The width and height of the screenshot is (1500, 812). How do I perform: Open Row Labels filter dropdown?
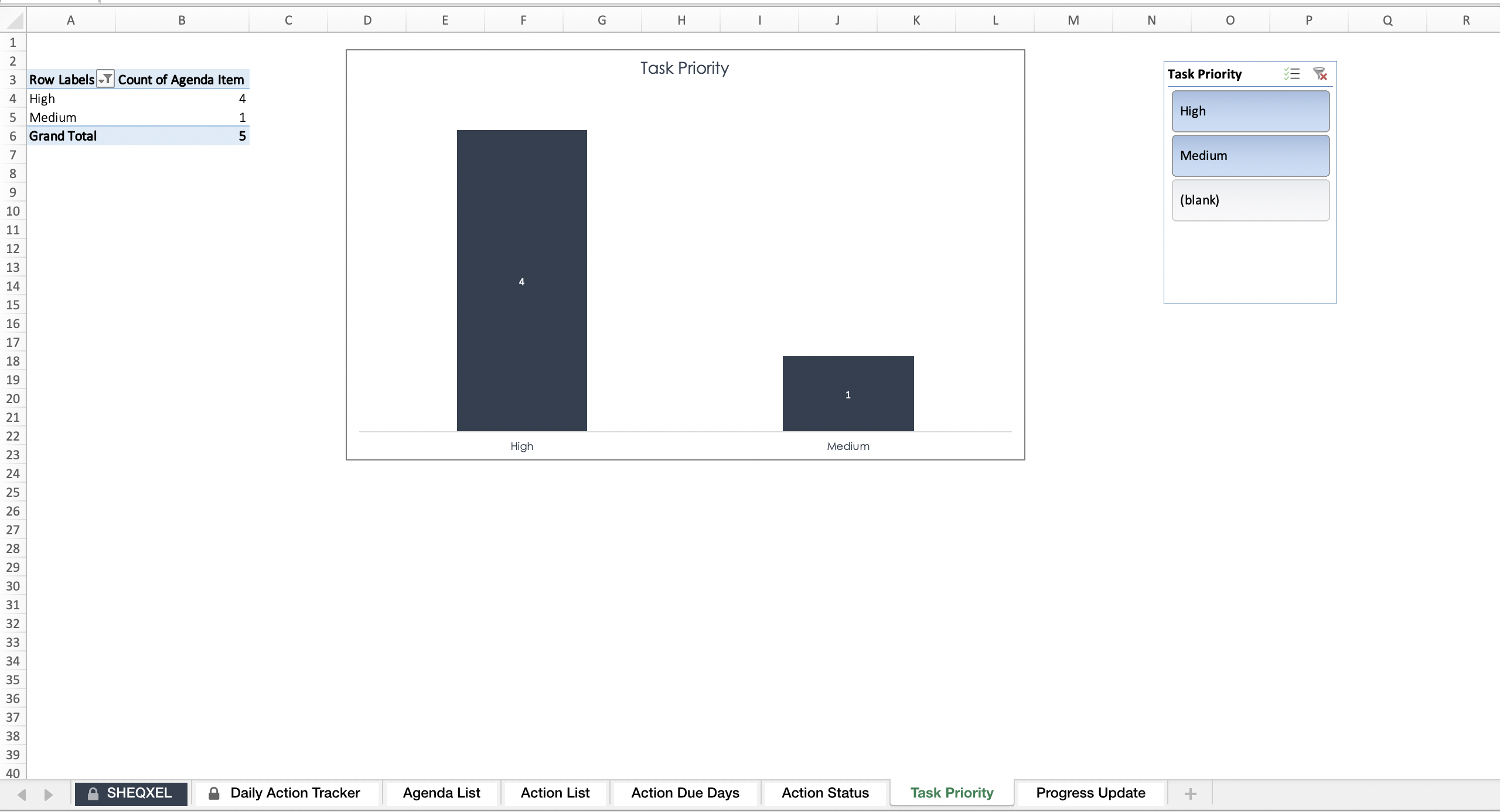105,79
